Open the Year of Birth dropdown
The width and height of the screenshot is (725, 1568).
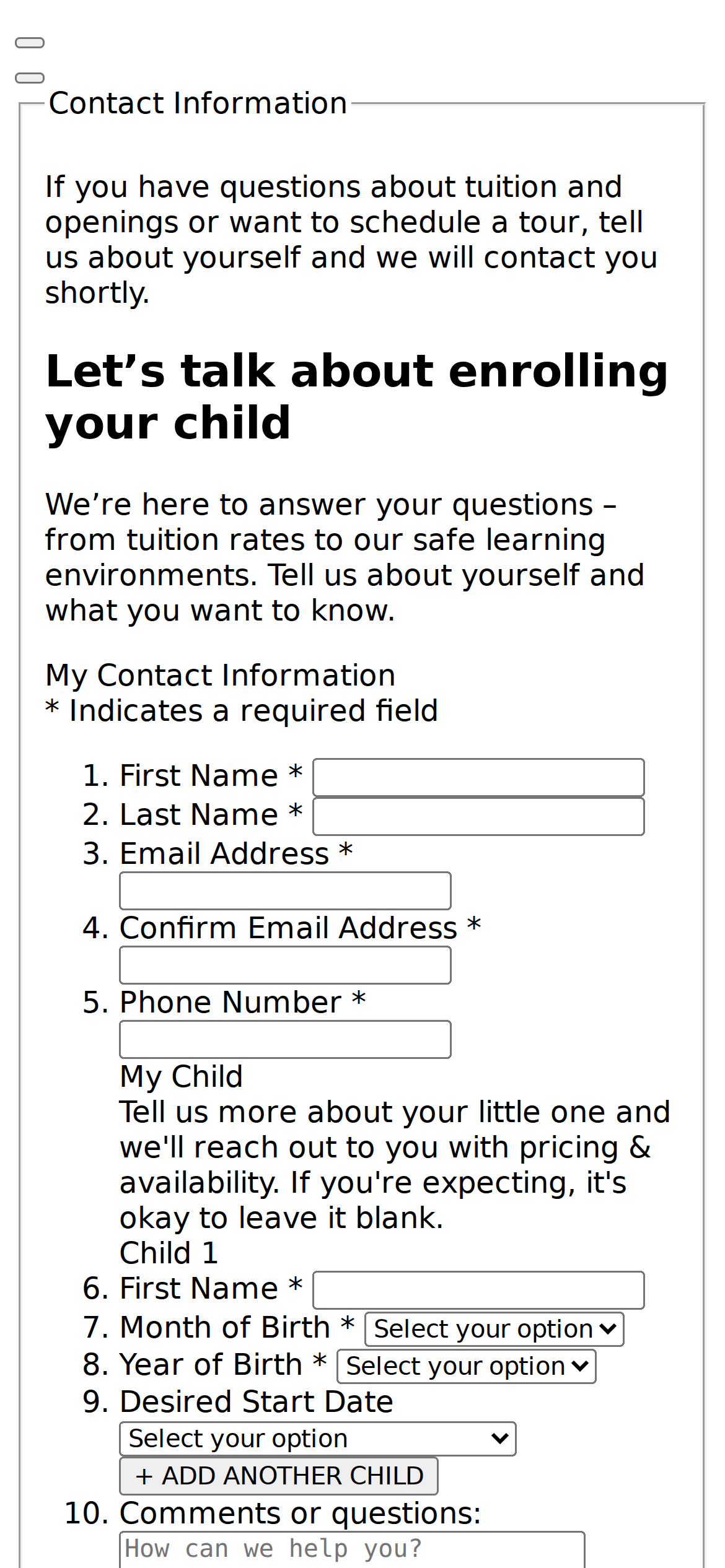(x=467, y=1366)
